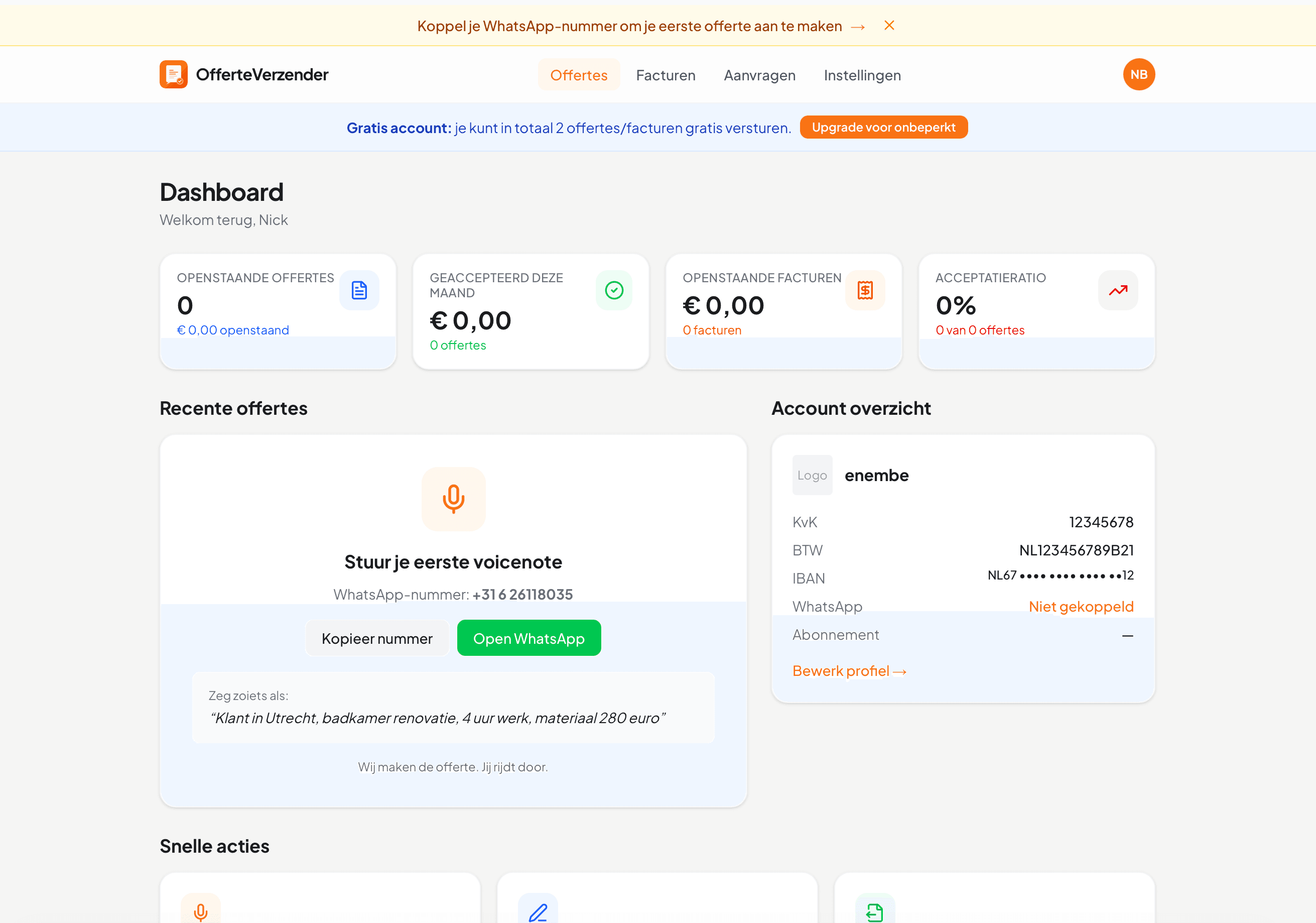Click the OfferteVerzender logo icon
The image size is (1316, 923).
(174, 75)
